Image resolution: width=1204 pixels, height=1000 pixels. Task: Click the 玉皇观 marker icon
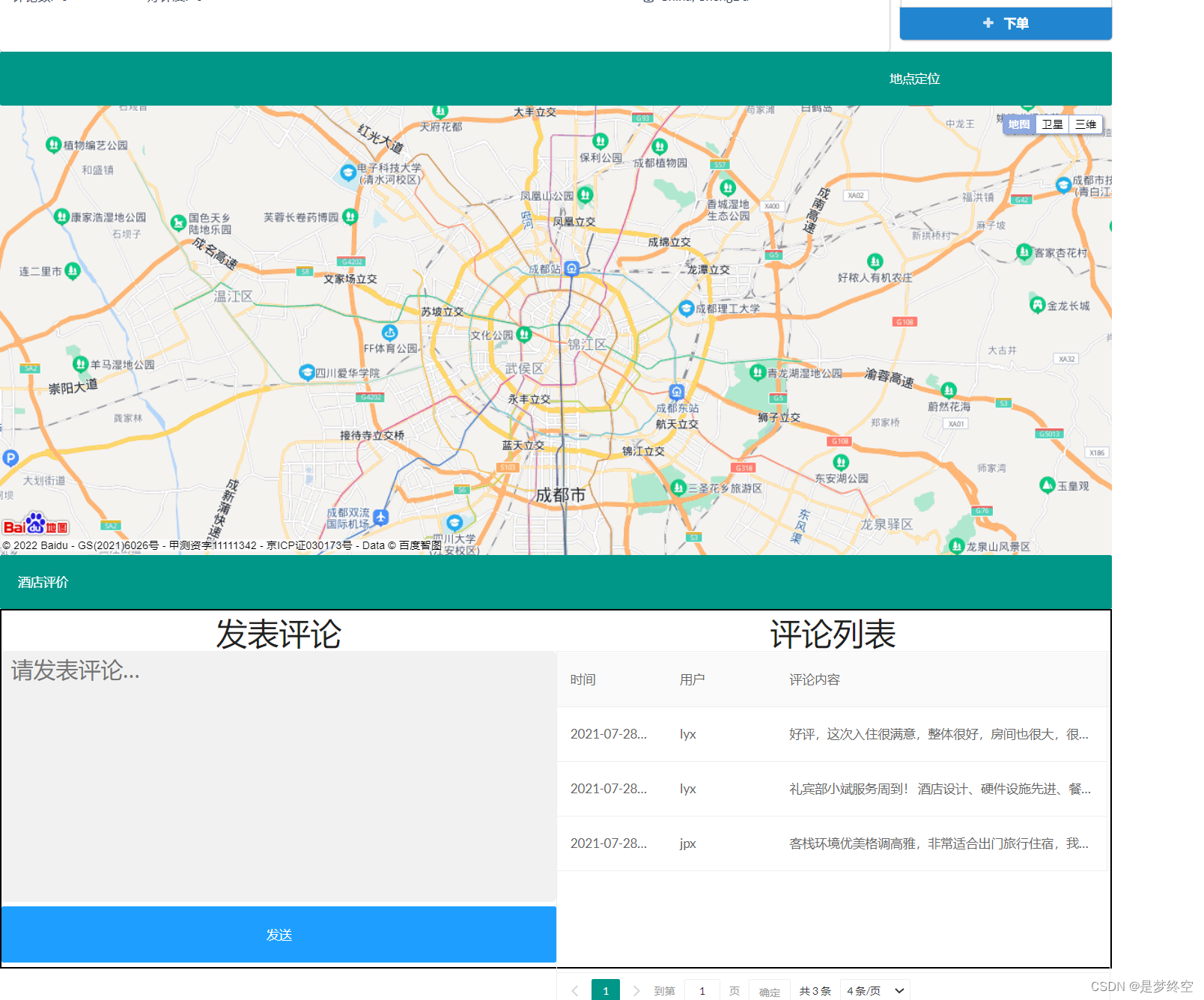[1048, 485]
